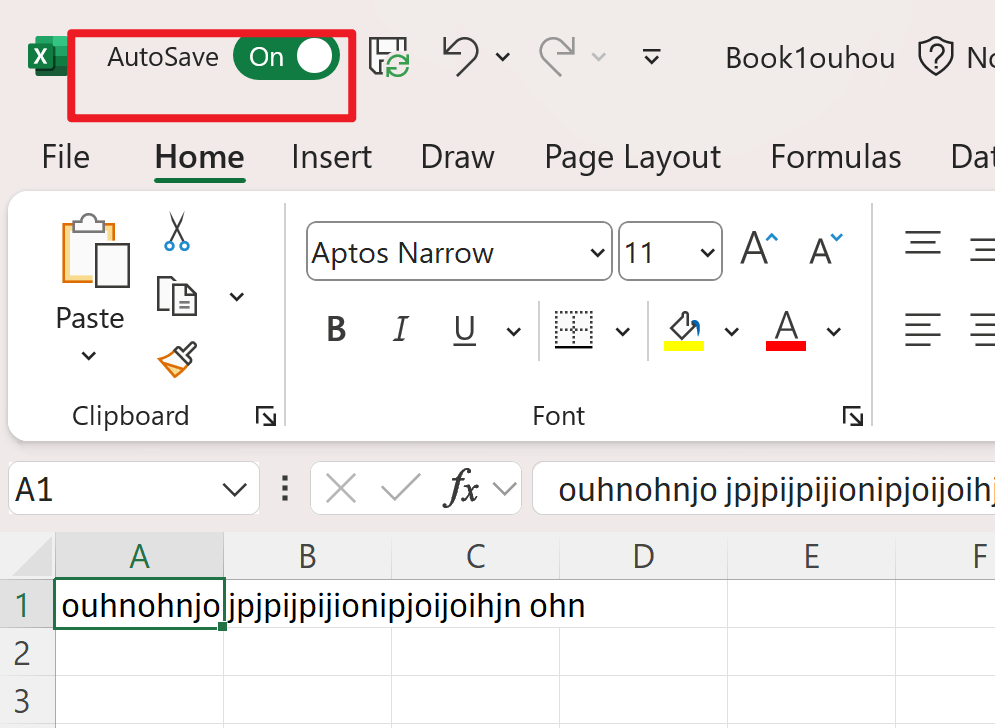Expand the Paste options arrow
995x728 pixels.
[x=89, y=355]
